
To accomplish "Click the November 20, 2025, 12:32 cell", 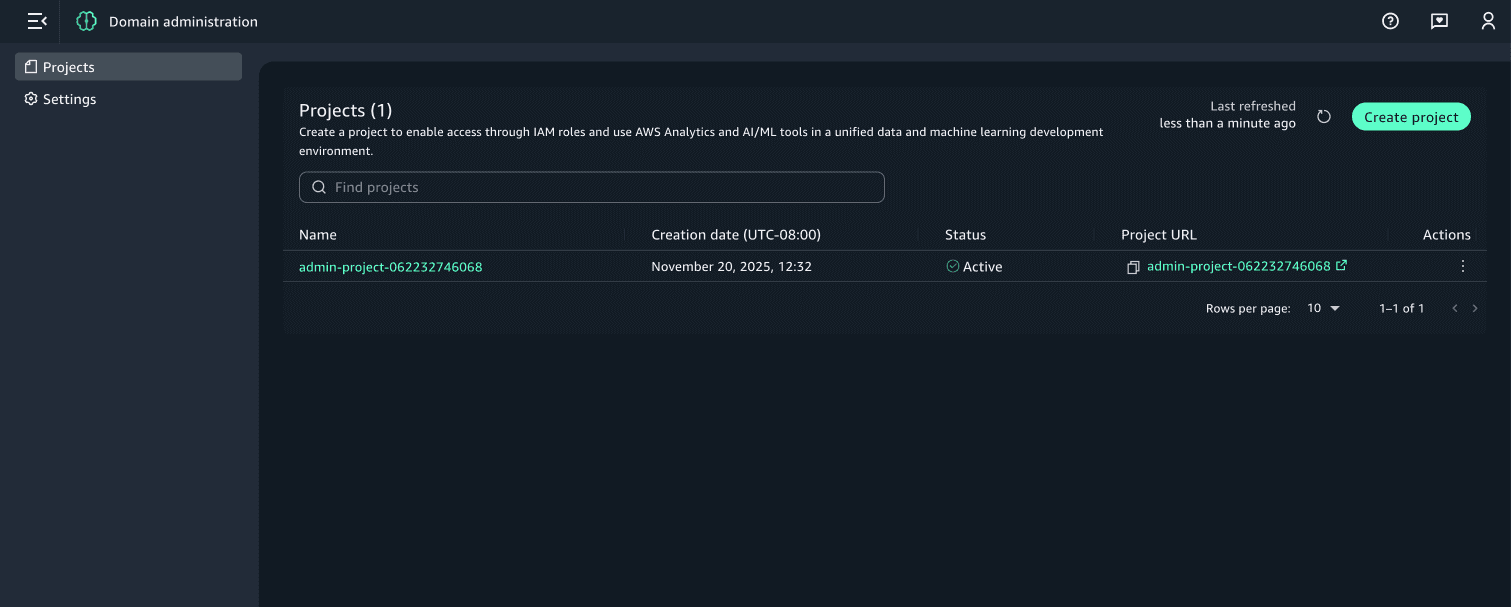I will coord(731,267).
